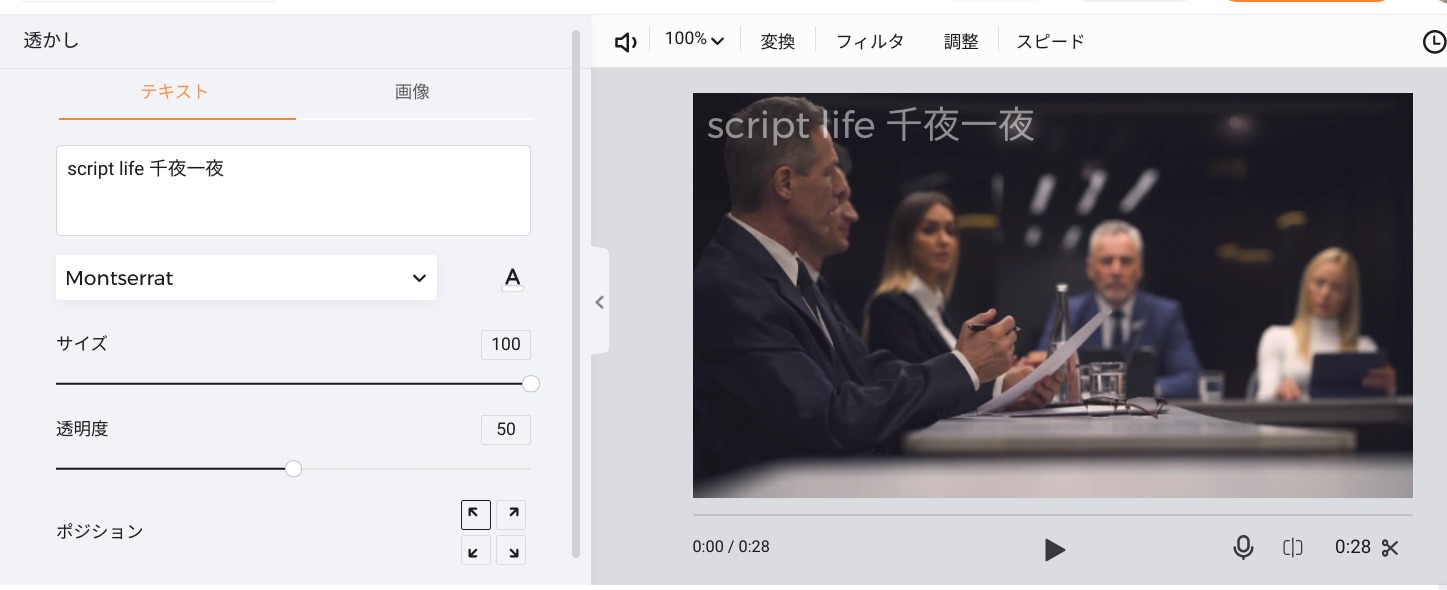Open the Montserrat font dropdown
This screenshot has width=1447, height=590.
pyautogui.click(x=246, y=278)
